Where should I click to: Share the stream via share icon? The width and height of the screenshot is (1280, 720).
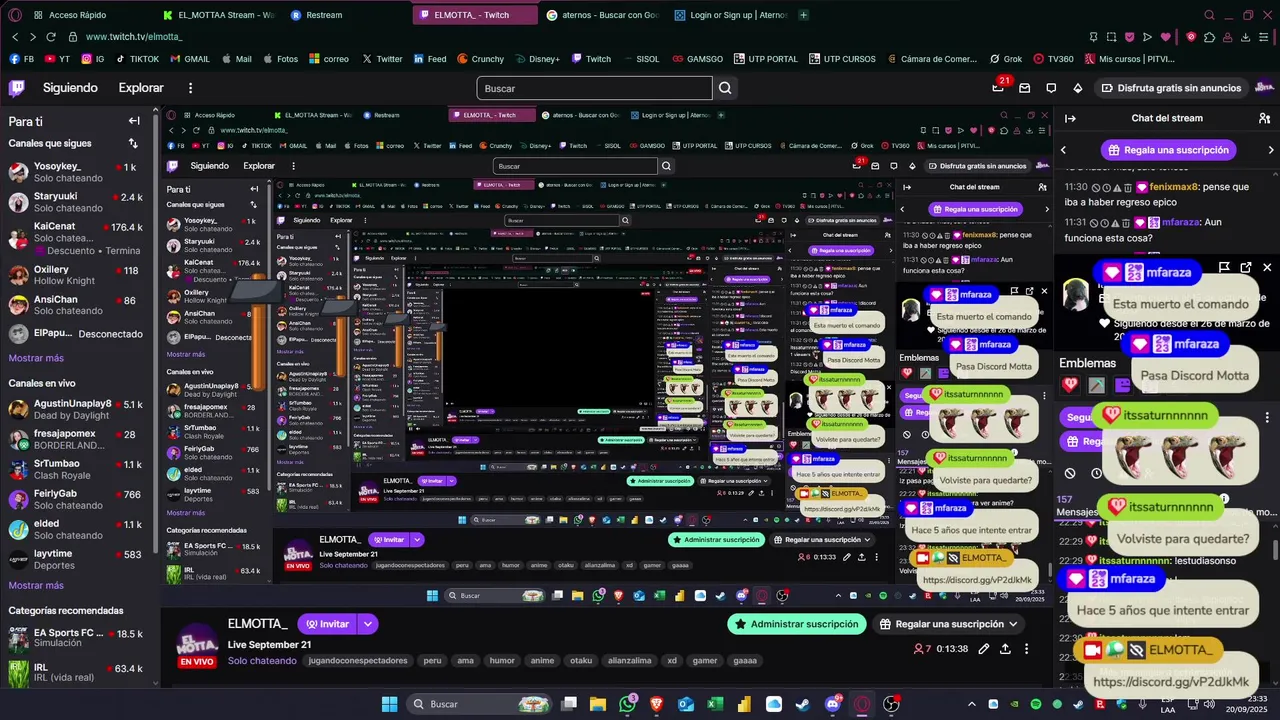click(x=1005, y=649)
